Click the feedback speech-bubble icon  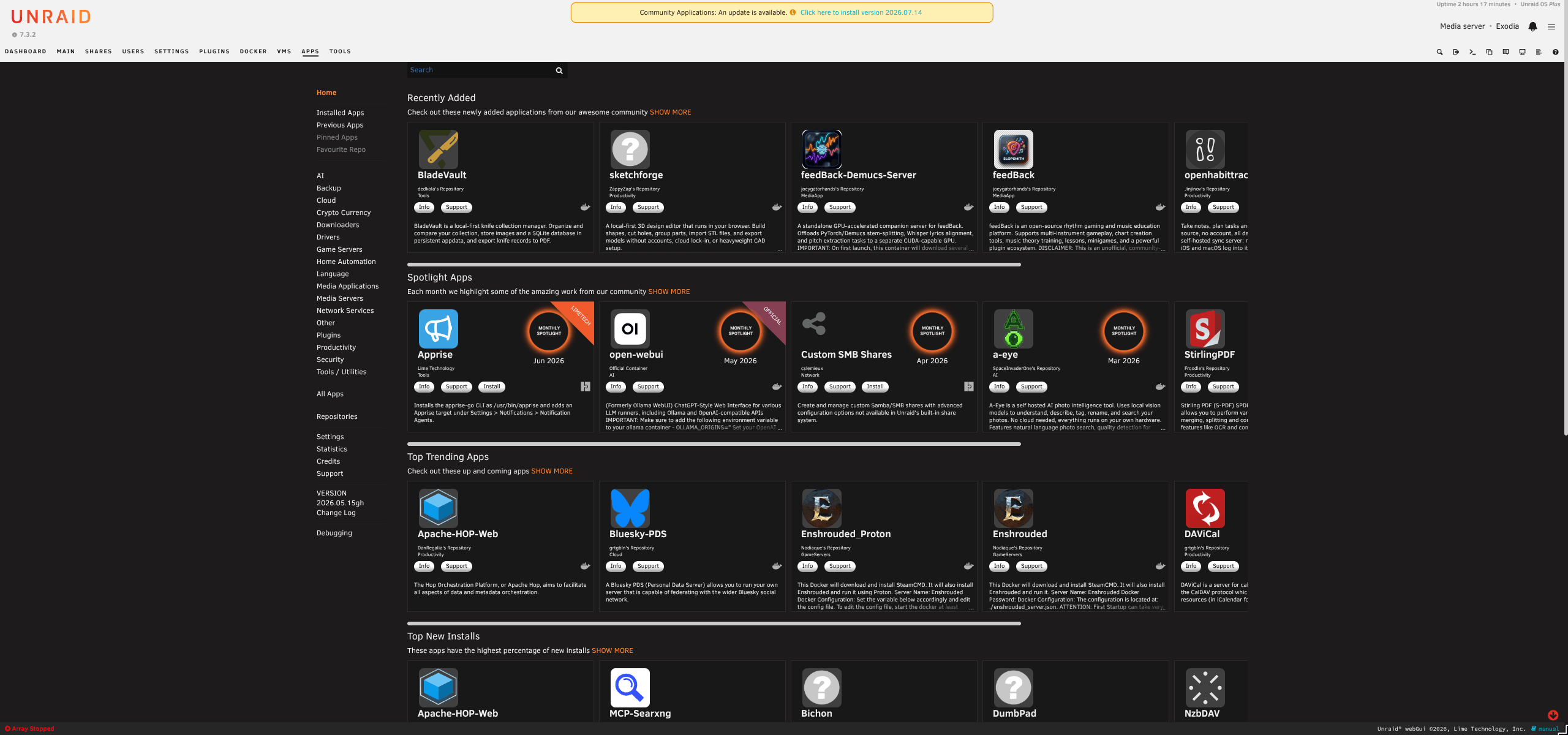point(1506,52)
